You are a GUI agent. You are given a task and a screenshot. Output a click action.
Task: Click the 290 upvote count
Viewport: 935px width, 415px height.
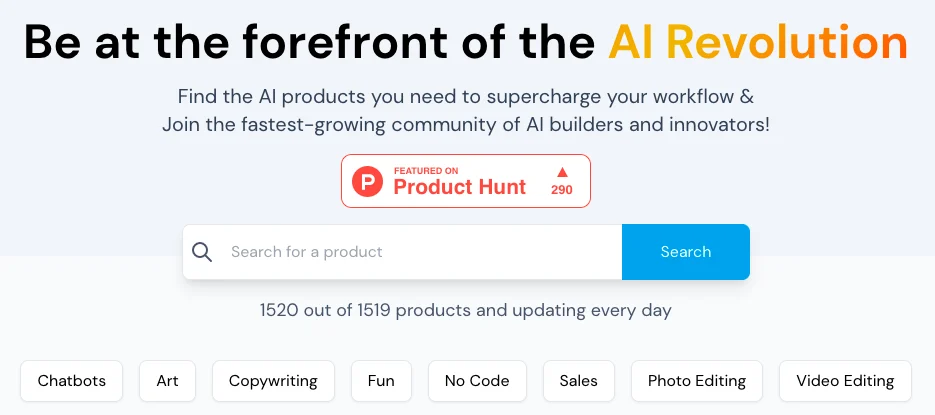point(562,190)
